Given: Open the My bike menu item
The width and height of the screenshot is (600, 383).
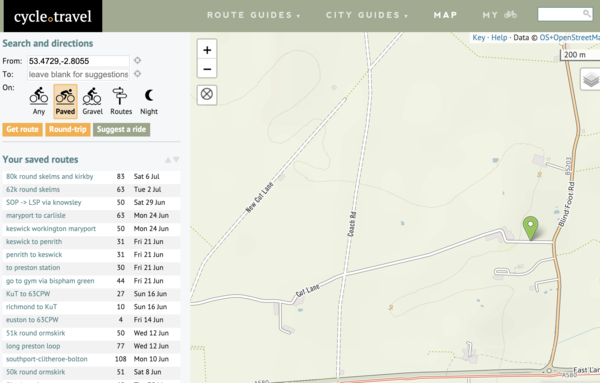Looking at the screenshot, I should coord(500,15).
